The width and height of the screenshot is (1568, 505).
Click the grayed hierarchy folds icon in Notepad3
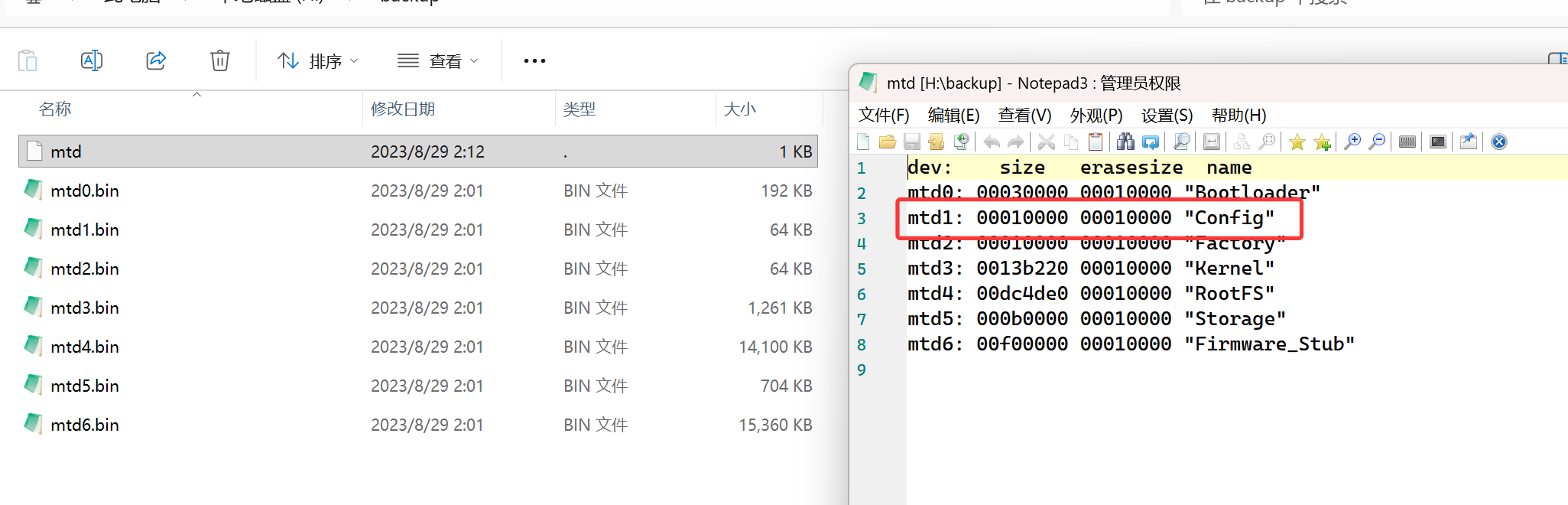(x=1242, y=142)
